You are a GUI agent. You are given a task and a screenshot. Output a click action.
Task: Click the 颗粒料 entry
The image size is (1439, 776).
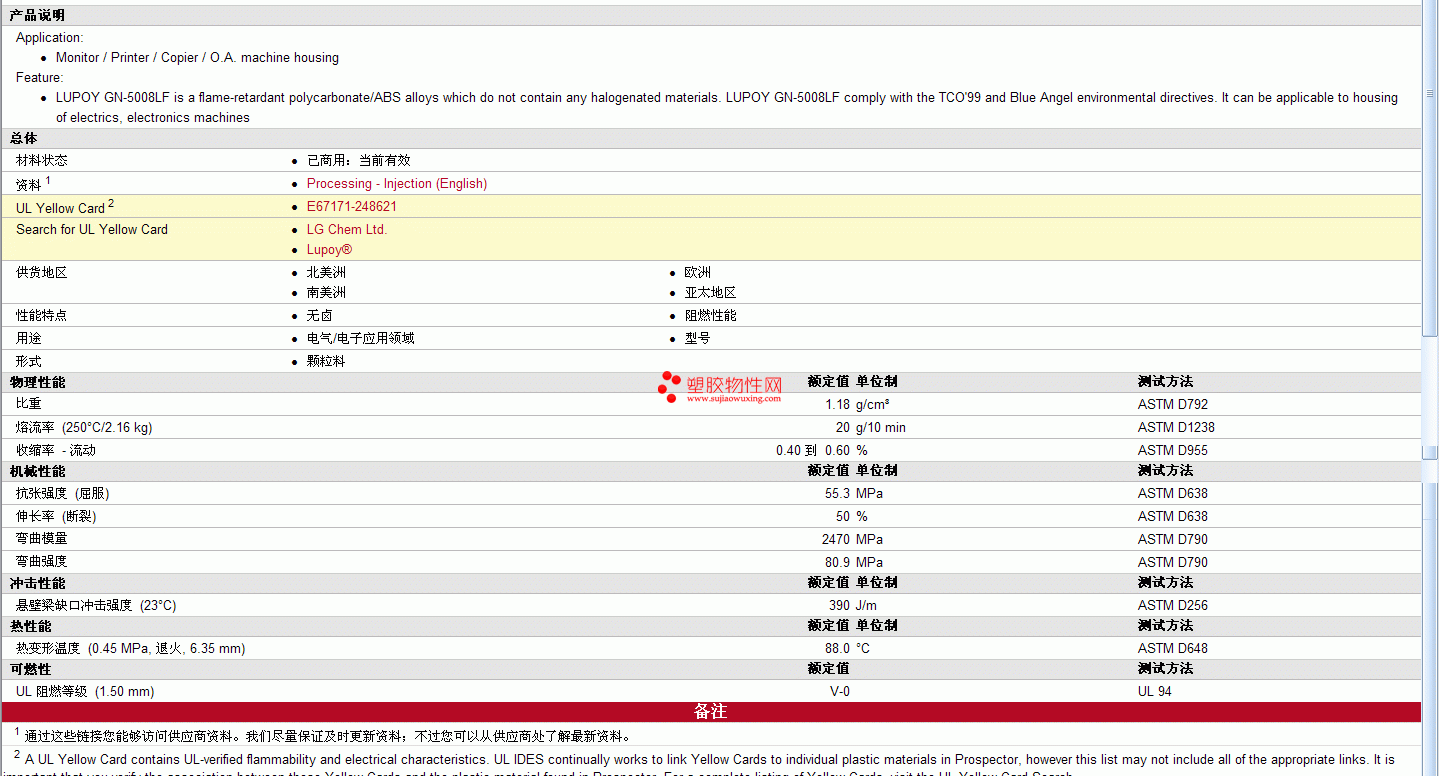click(x=326, y=361)
